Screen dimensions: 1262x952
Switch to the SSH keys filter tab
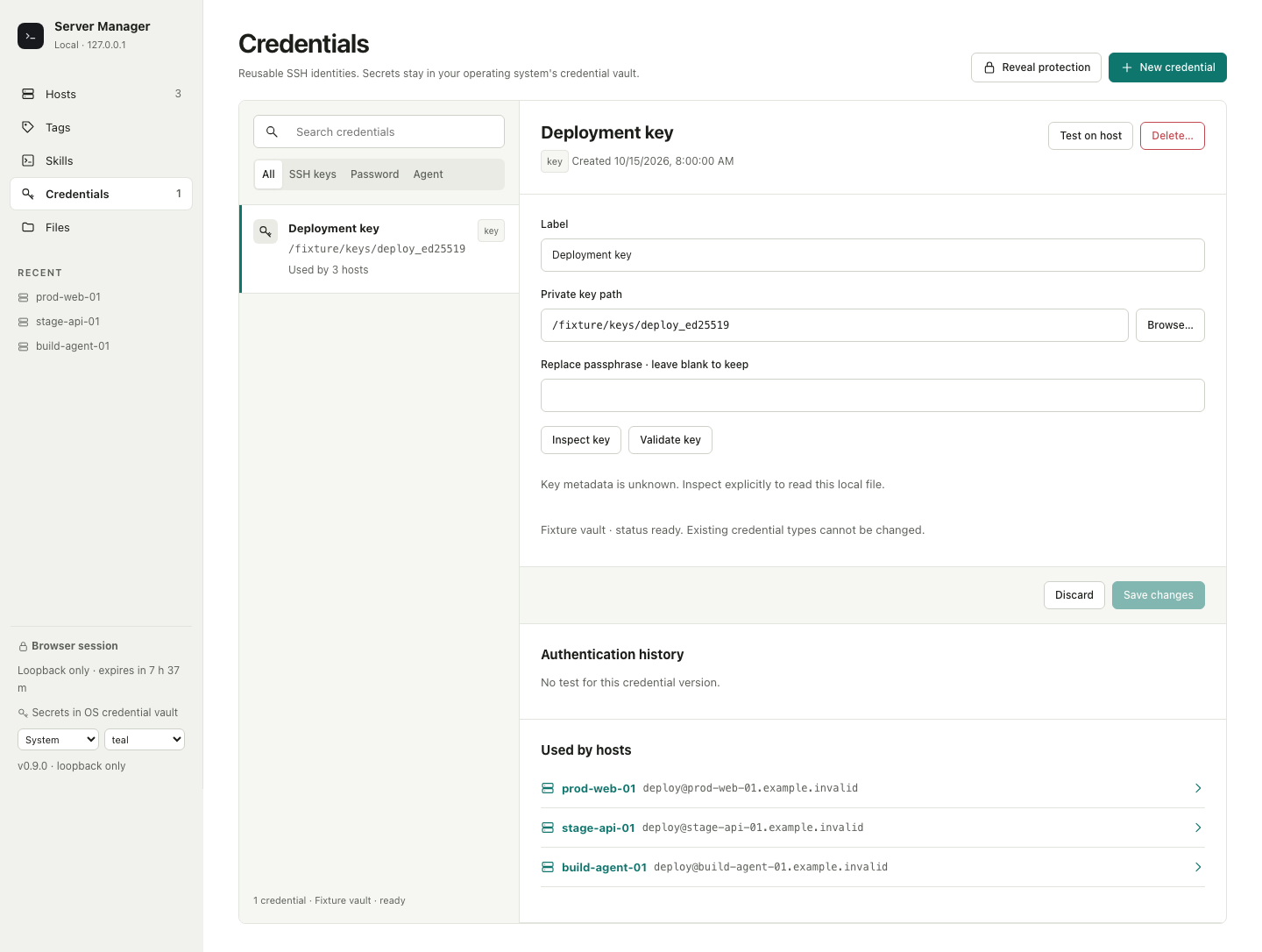coord(313,174)
